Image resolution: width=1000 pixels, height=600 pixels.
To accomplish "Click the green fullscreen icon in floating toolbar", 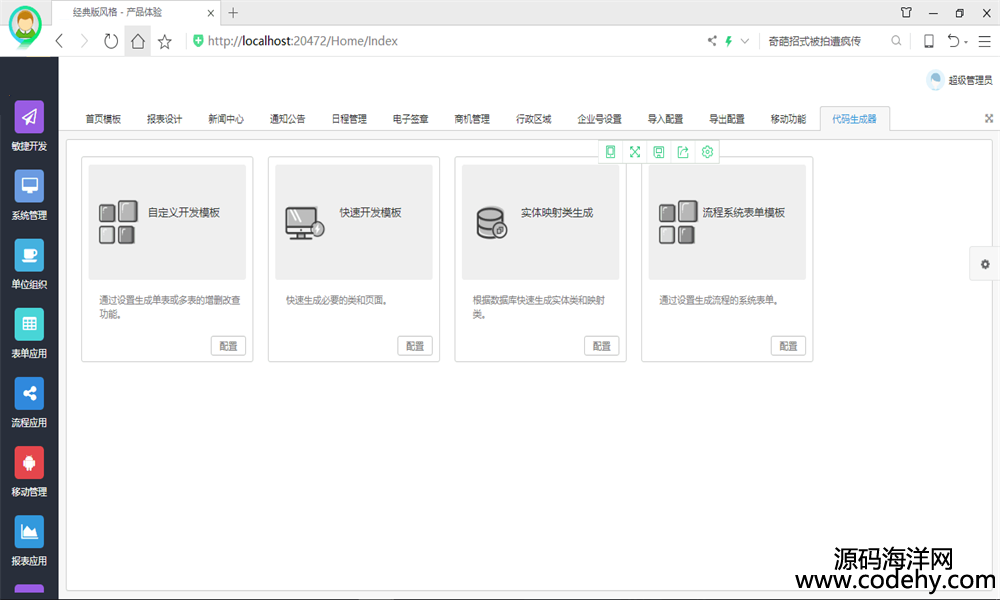I will tap(634, 152).
